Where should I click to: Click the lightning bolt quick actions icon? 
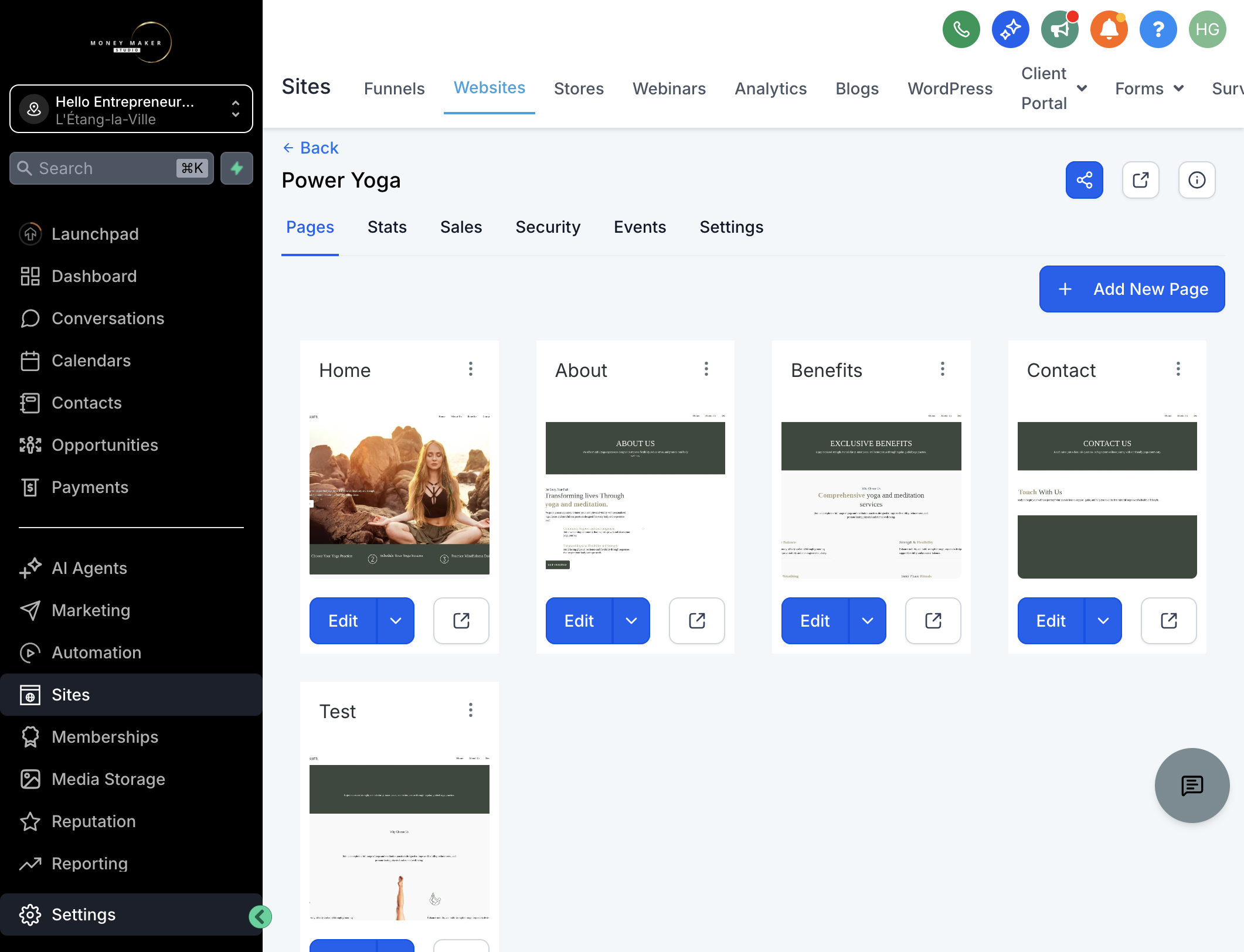click(x=237, y=168)
